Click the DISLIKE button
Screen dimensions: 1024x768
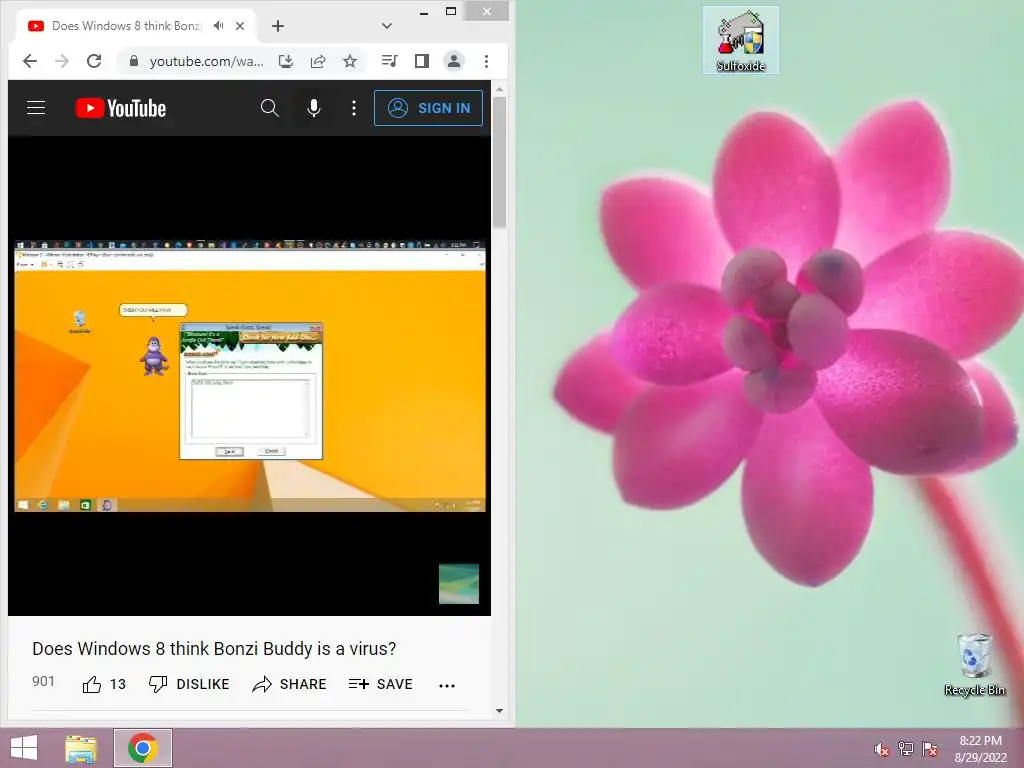coord(189,684)
